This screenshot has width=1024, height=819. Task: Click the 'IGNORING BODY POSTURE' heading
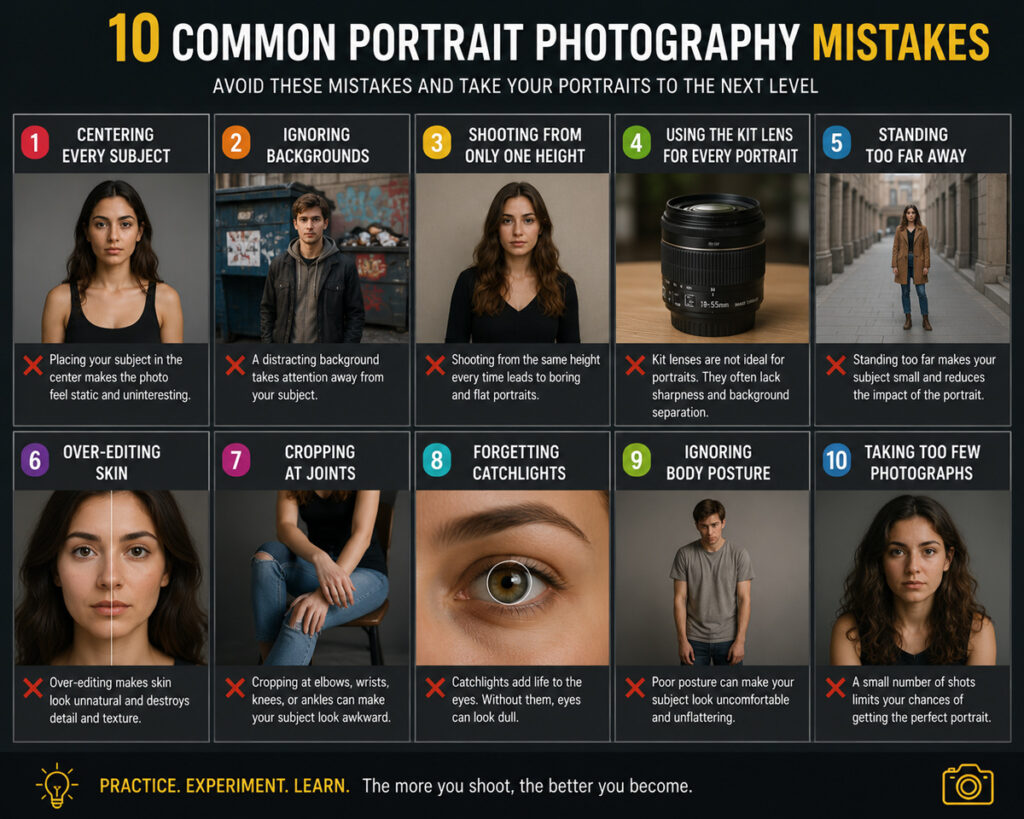(x=718, y=462)
